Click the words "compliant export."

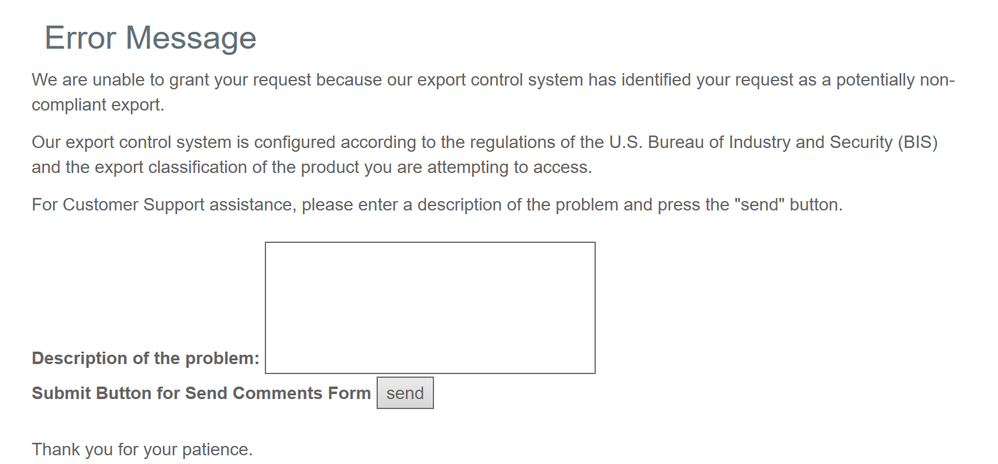click(x=97, y=104)
